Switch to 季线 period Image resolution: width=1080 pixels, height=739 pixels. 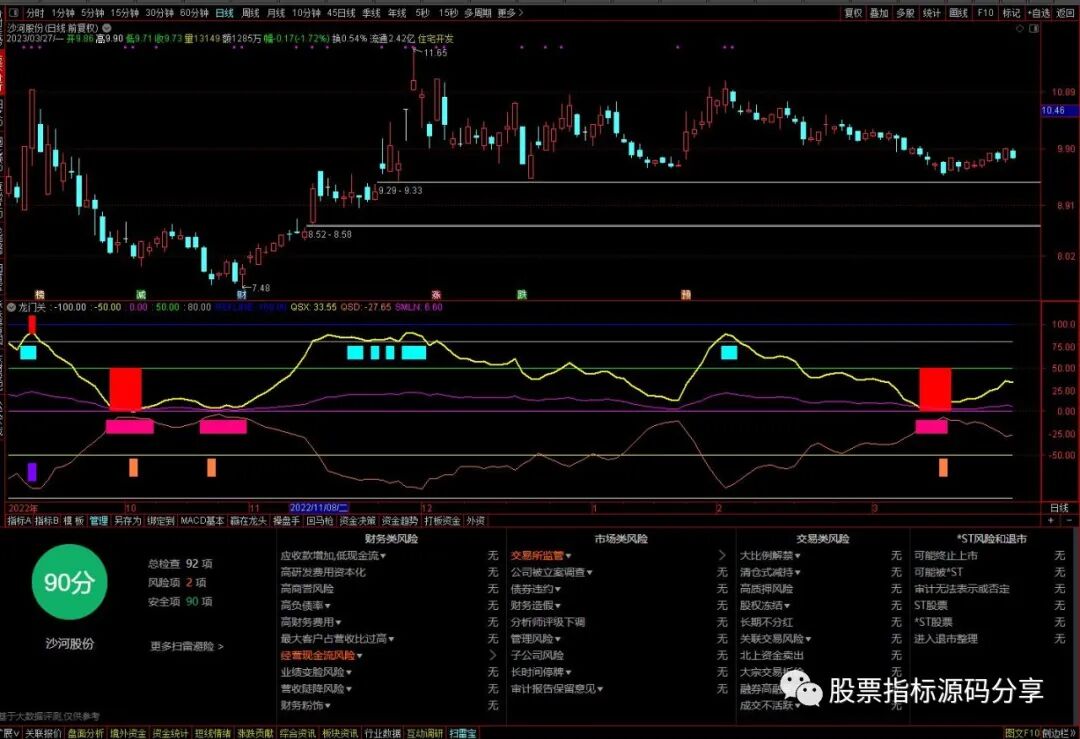pyautogui.click(x=371, y=13)
